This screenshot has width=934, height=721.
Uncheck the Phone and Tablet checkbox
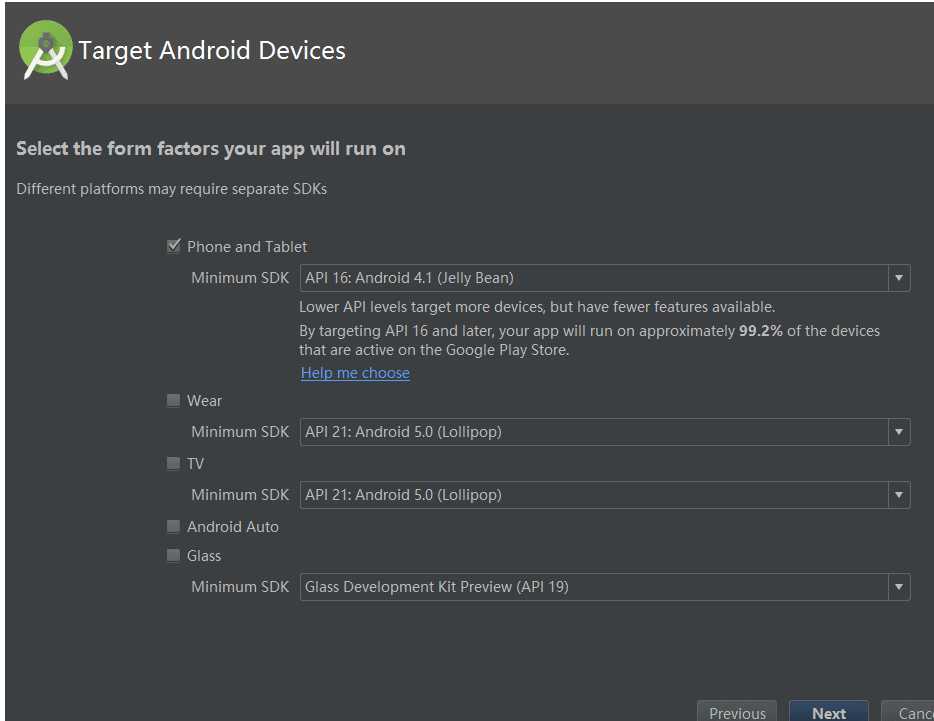pyautogui.click(x=173, y=246)
